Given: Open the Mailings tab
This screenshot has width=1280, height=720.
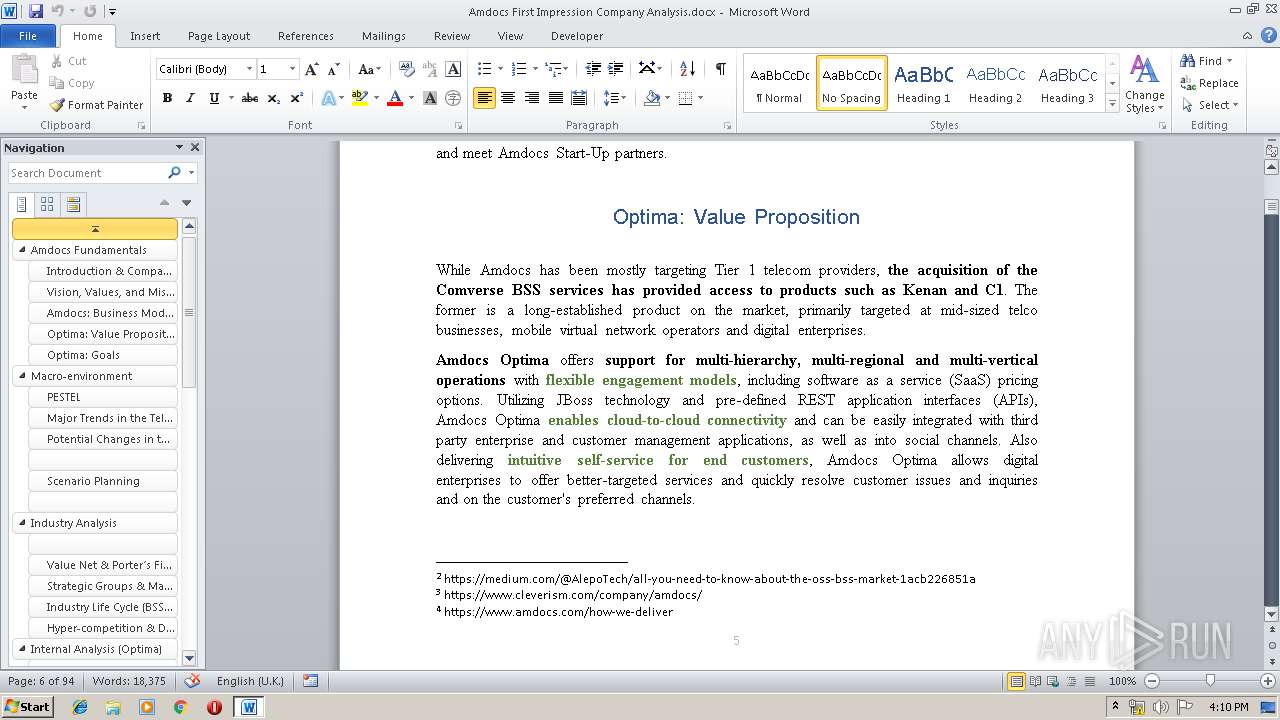Looking at the screenshot, I should (384, 35).
